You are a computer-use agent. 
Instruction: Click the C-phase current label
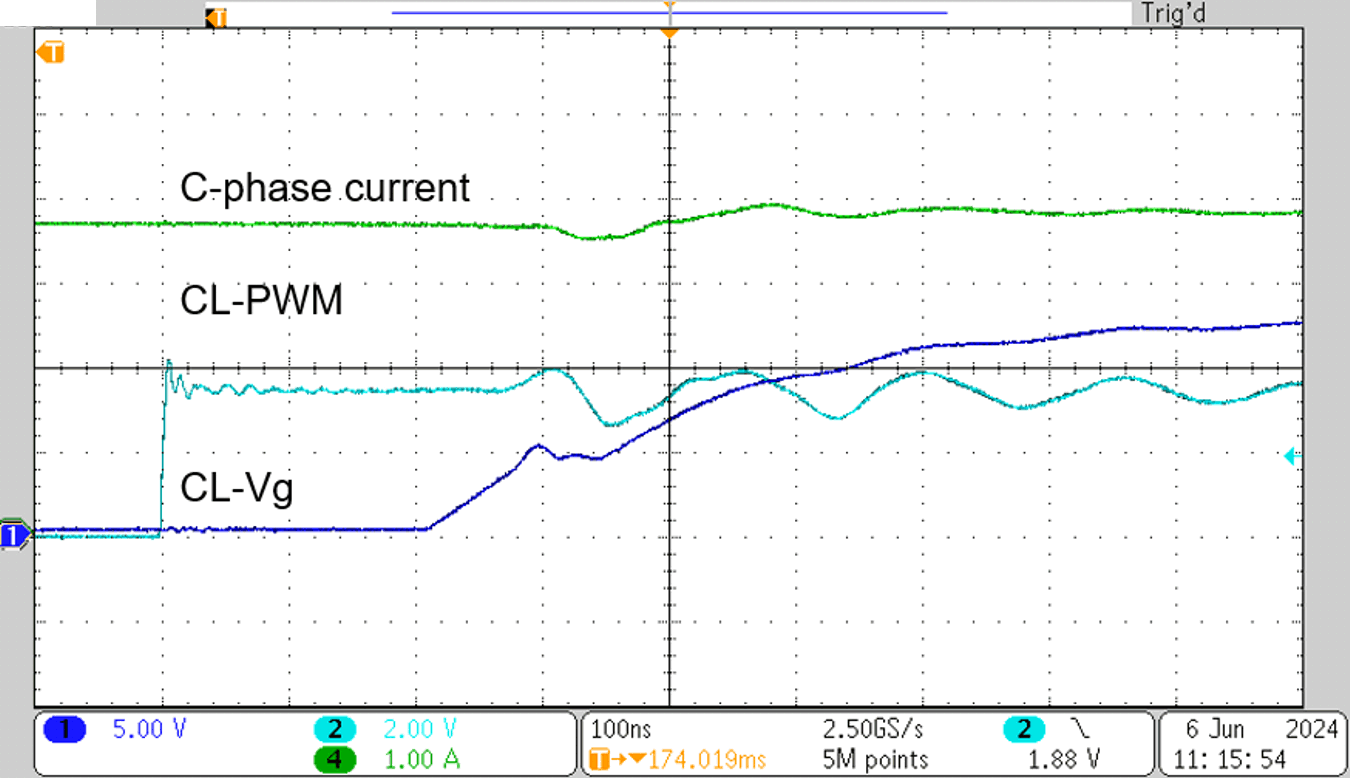click(x=324, y=187)
